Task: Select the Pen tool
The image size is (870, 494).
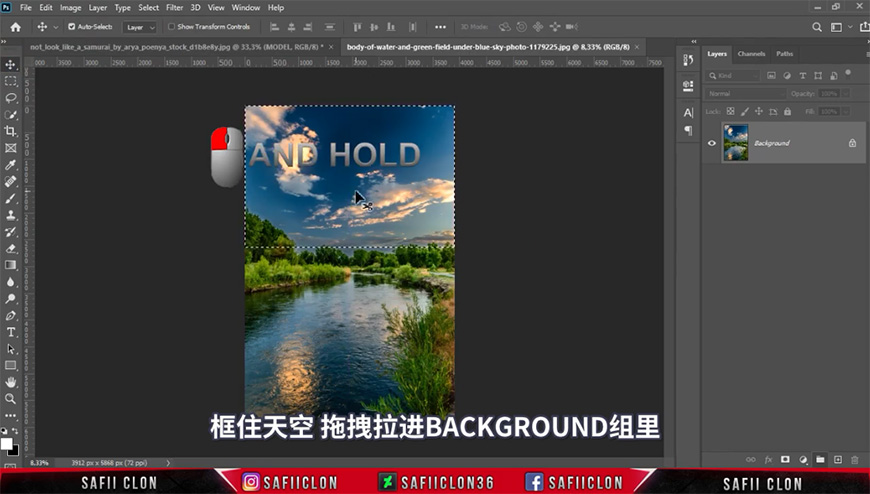Action: coord(11,315)
